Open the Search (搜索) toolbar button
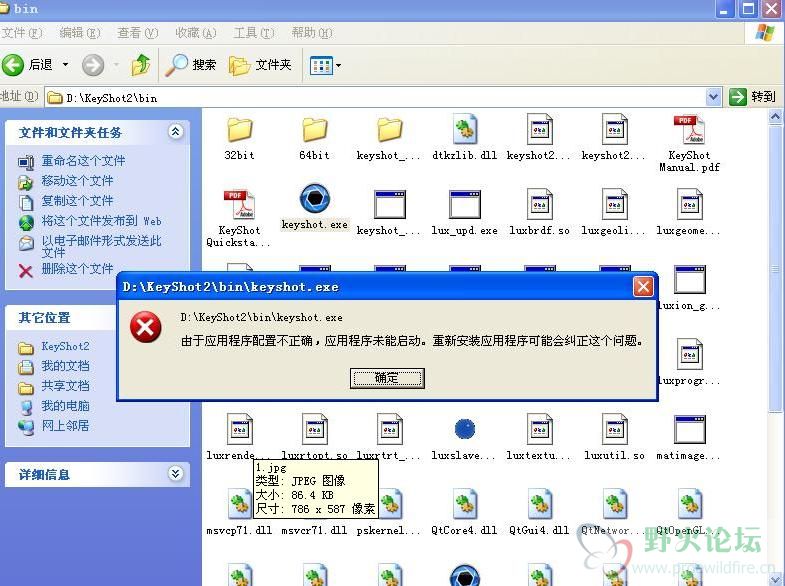Viewport: 785px width, 586px height. 191,65
